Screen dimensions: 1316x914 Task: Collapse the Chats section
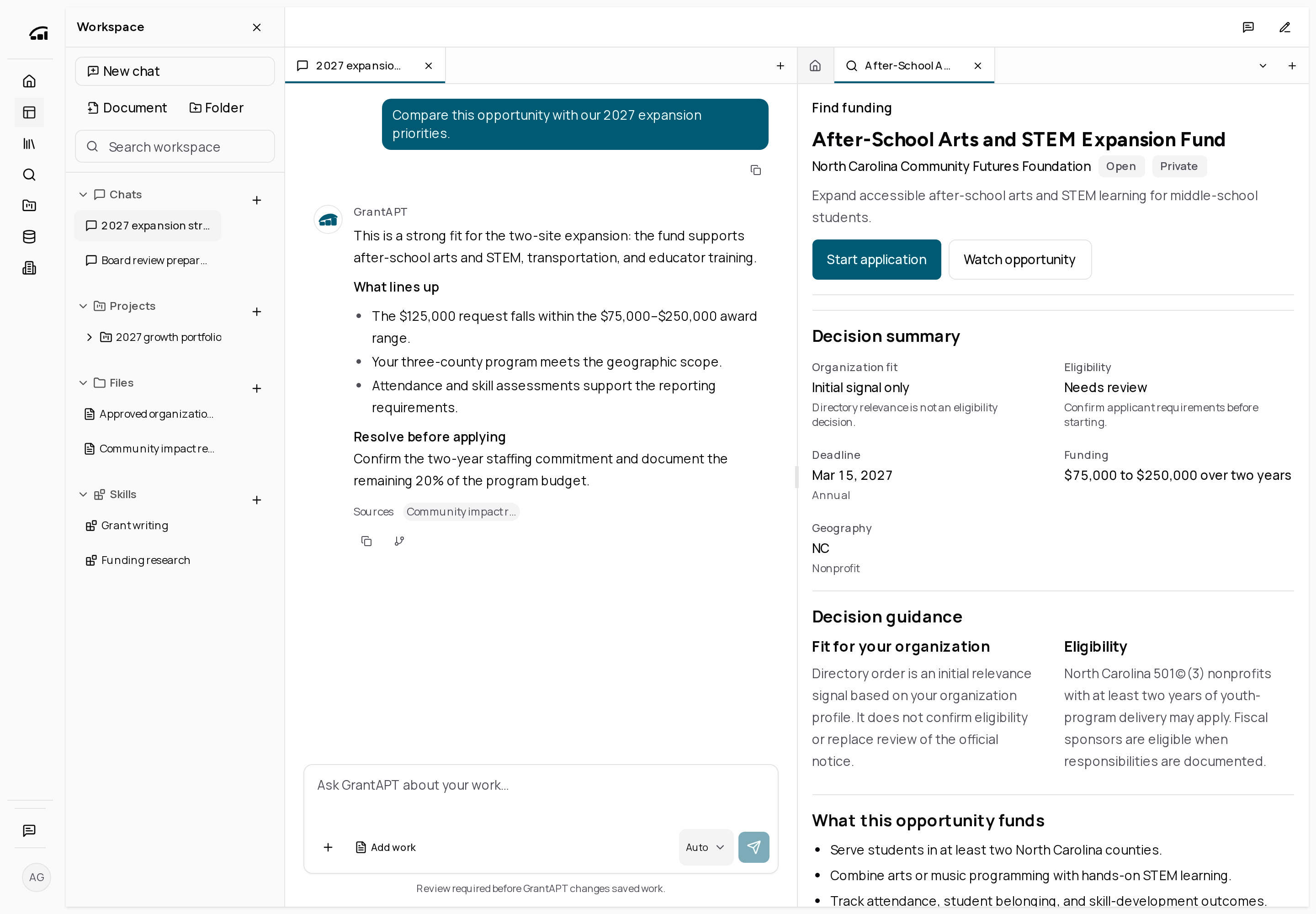pyautogui.click(x=83, y=195)
